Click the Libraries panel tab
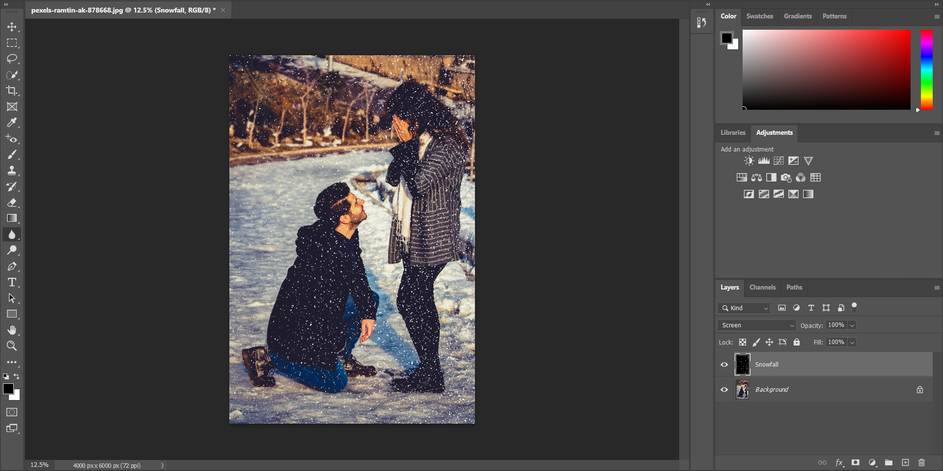Viewport: 943px width, 471px height. point(733,132)
